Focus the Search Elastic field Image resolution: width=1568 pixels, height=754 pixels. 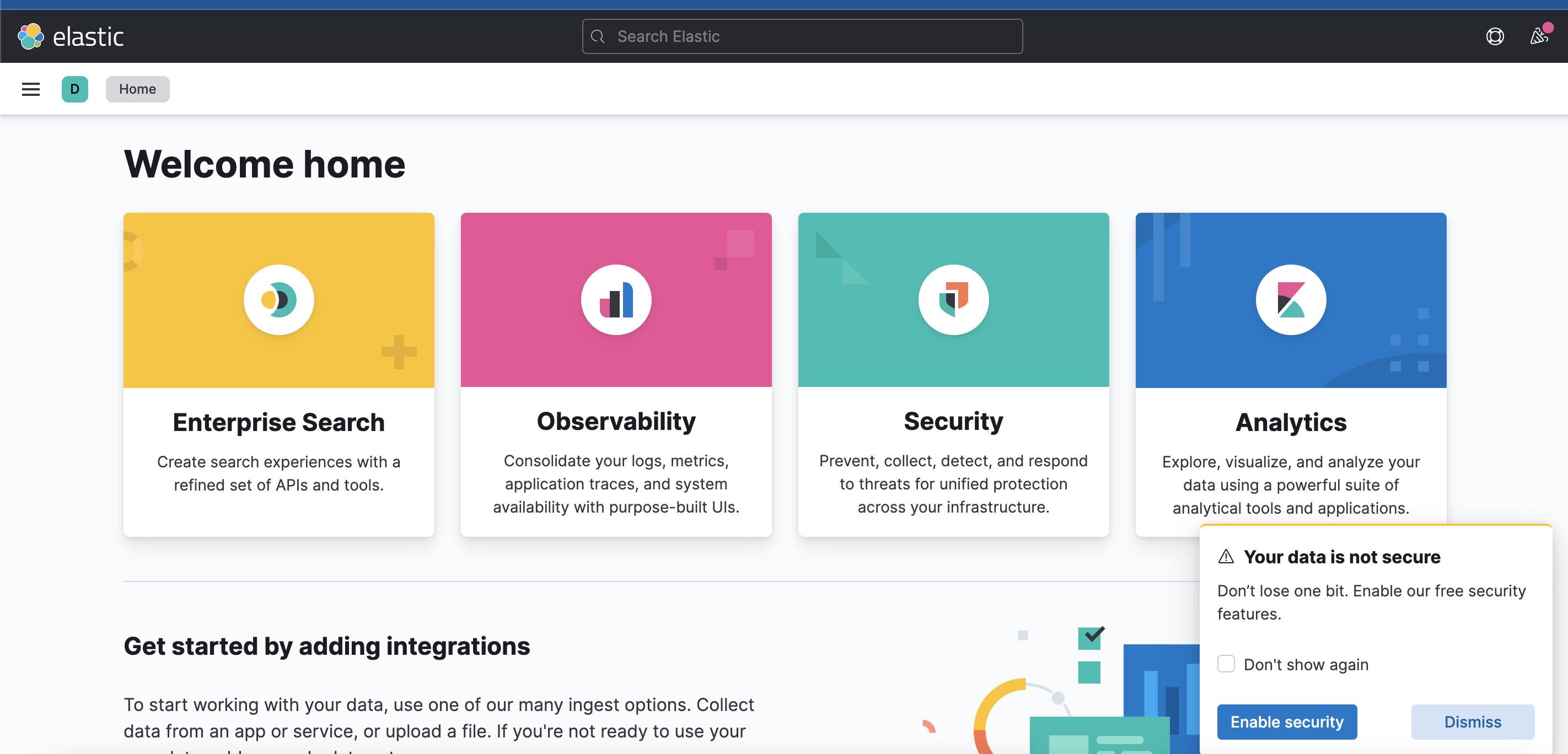(x=802, y=36)
